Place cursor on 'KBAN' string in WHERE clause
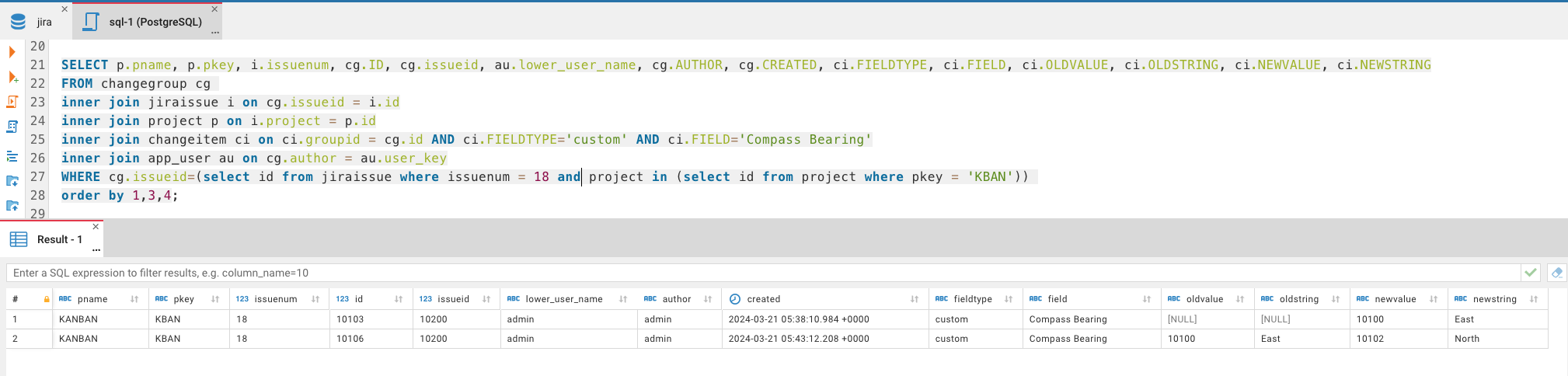 [x=990, y=176]
